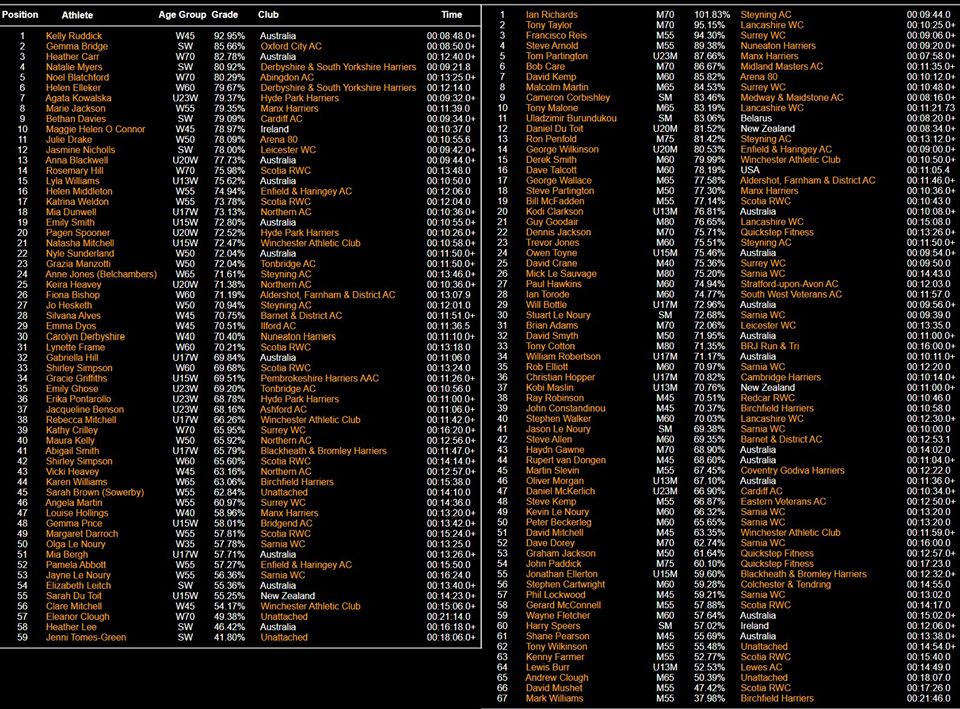Select Mark Williams in last row

point(557,698)
